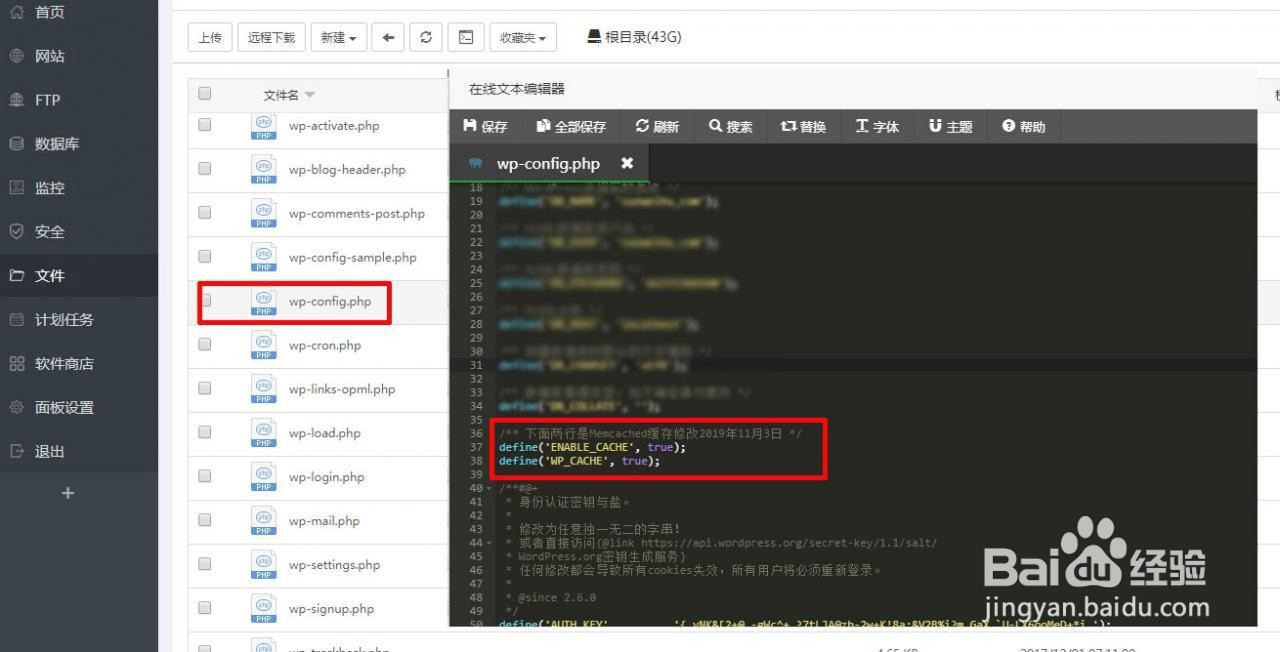The image size is (1280, 652).
Task: Click wp-cron.php file name
Action: tap(325, 346)
